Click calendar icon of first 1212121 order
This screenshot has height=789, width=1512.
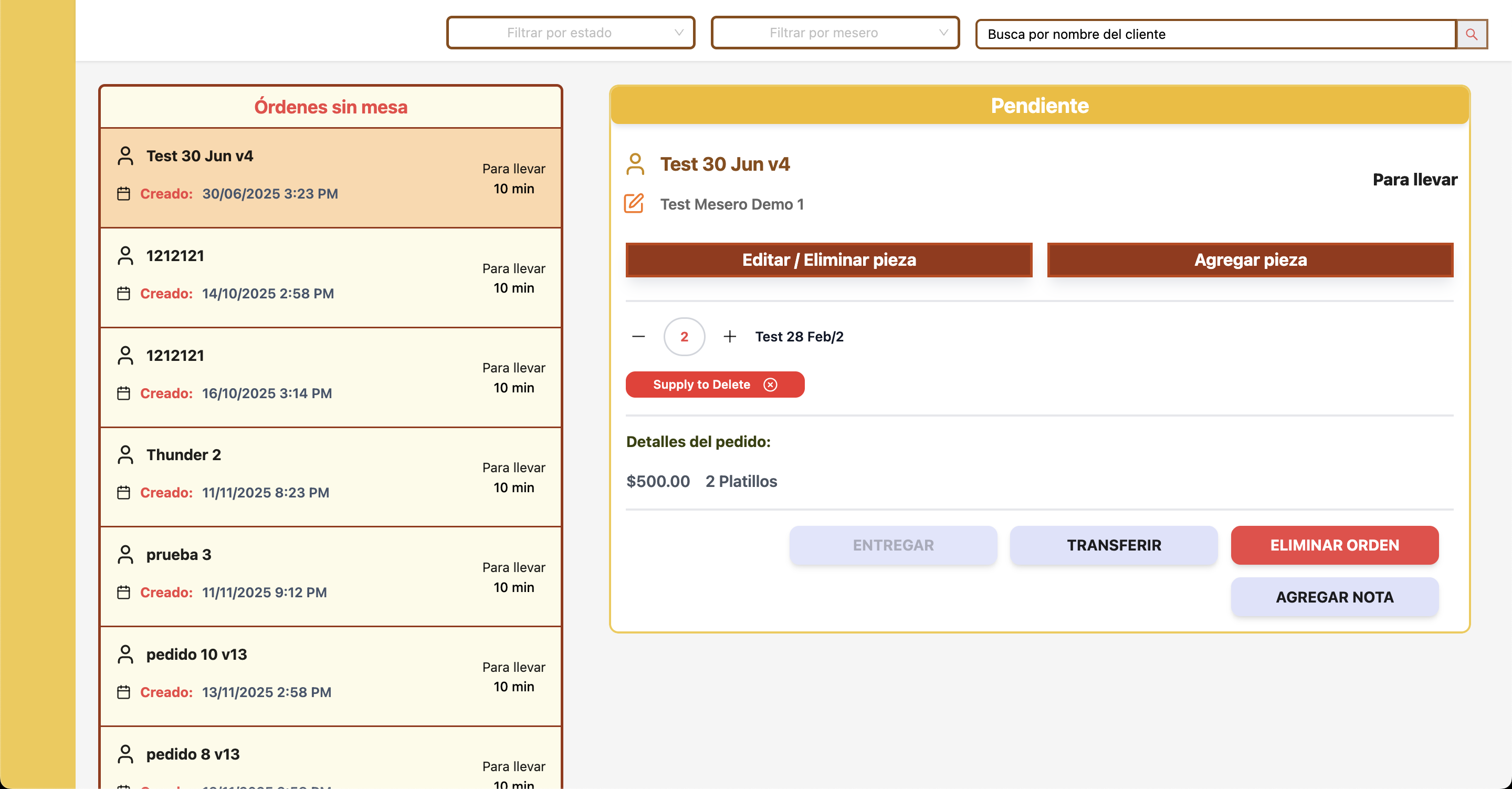(123, 293)
